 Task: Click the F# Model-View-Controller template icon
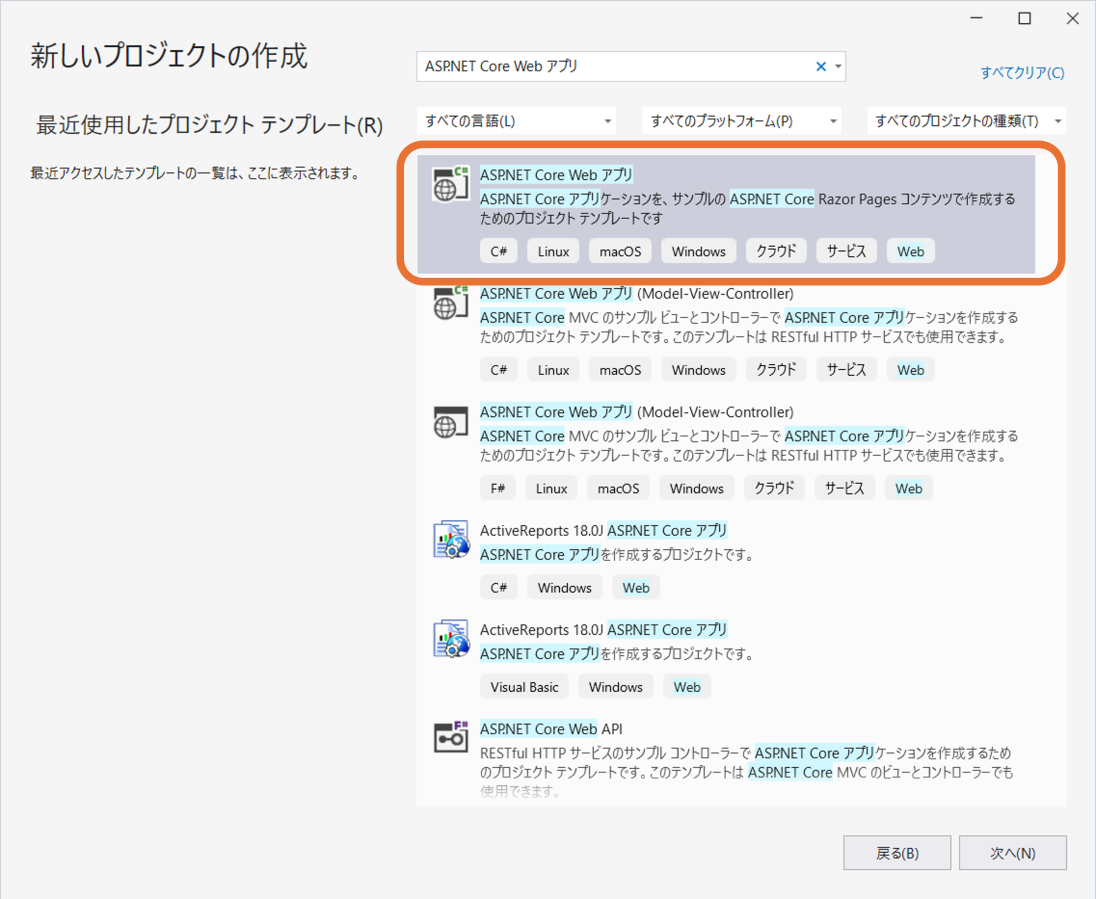(x=450, y=422)
